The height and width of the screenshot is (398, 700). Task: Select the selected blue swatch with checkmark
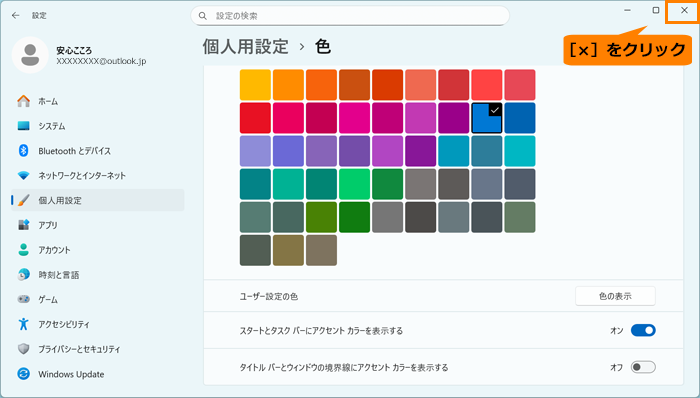487,118
